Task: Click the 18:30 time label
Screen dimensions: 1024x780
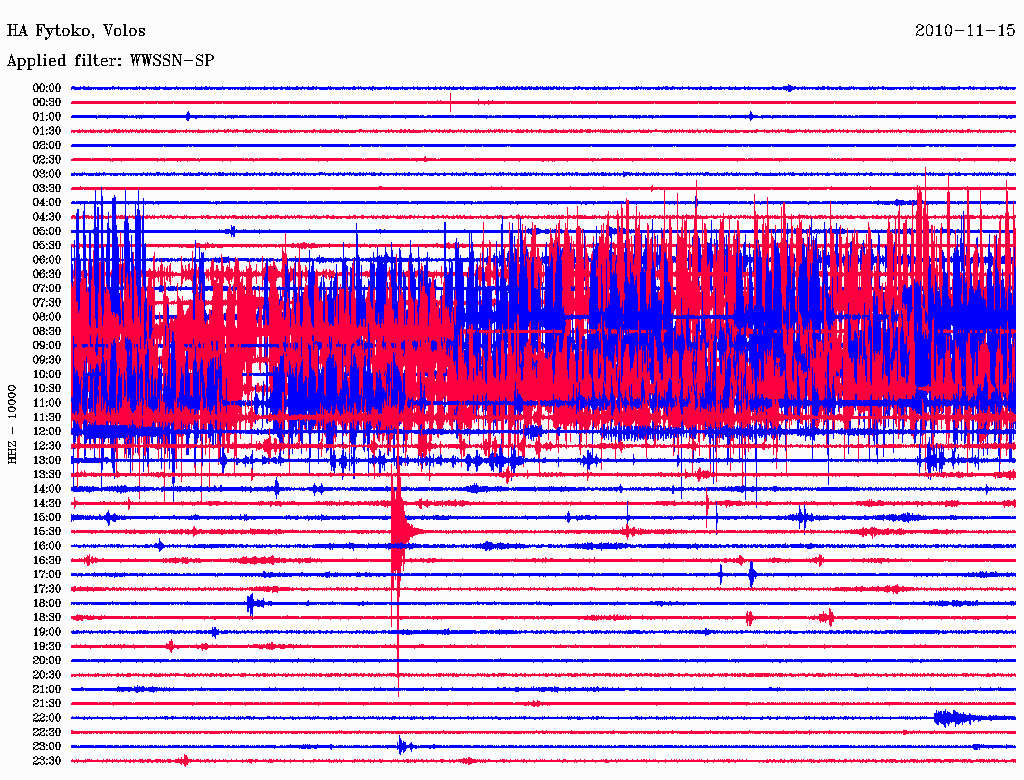Action: [x=47, y=618]
